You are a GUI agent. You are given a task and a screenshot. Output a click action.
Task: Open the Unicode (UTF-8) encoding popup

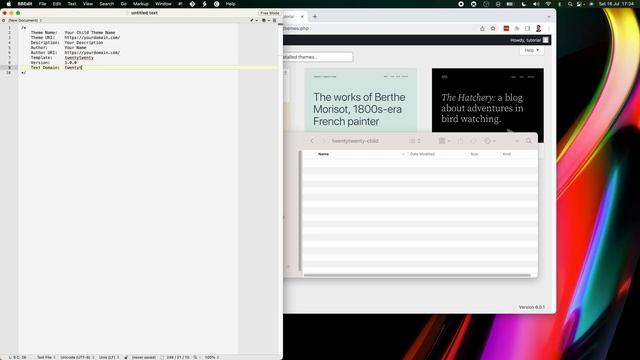click(77, 357)
